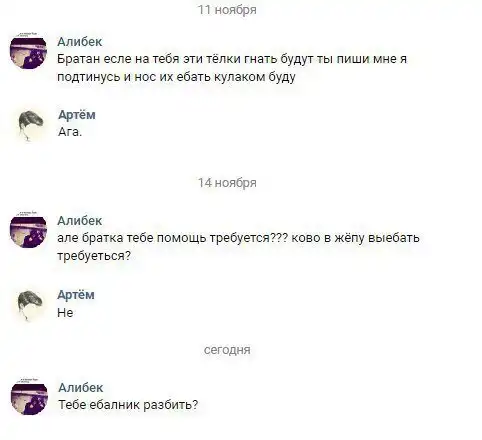Select the 'Ага.' reply message
Viewport: 482px width, 440px height.
pos(70,132)
